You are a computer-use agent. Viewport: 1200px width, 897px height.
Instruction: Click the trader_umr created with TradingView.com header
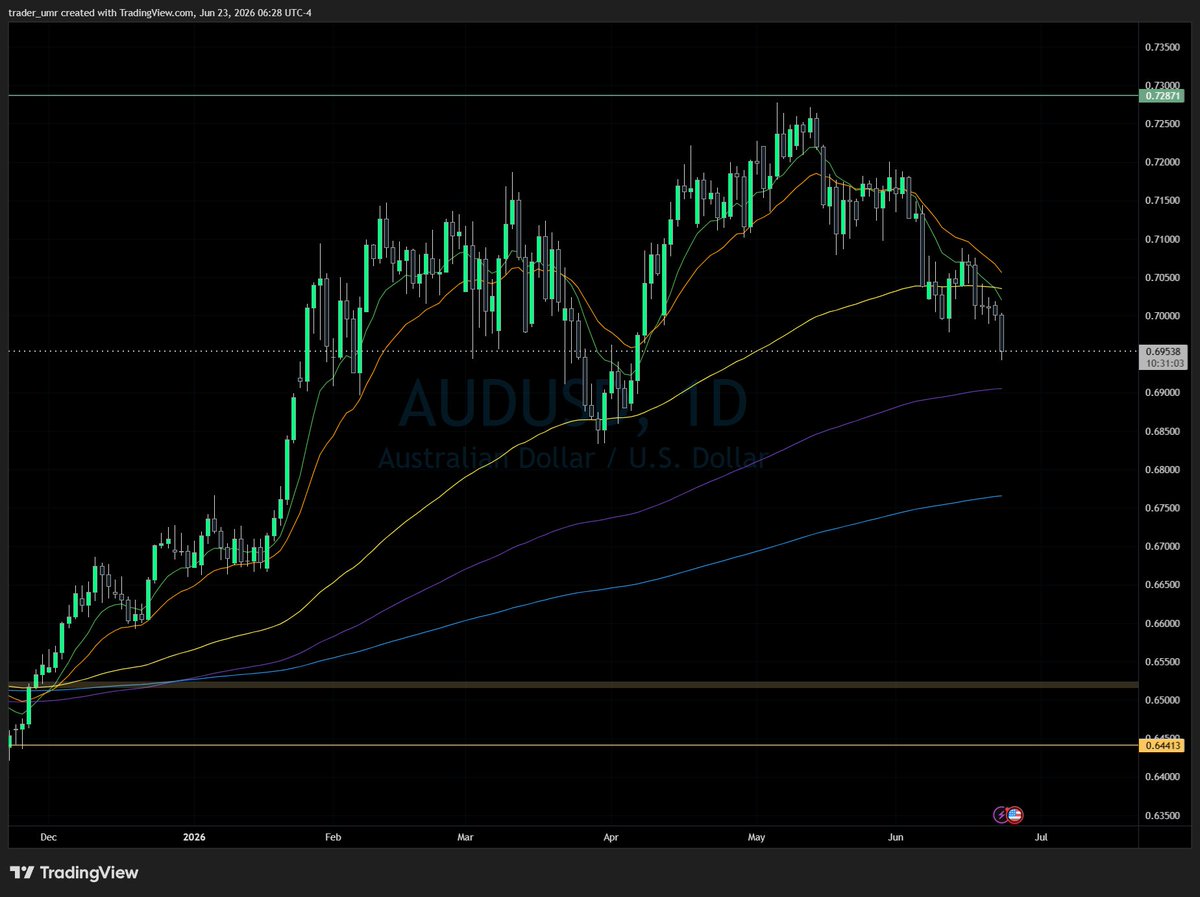(161, 13)
